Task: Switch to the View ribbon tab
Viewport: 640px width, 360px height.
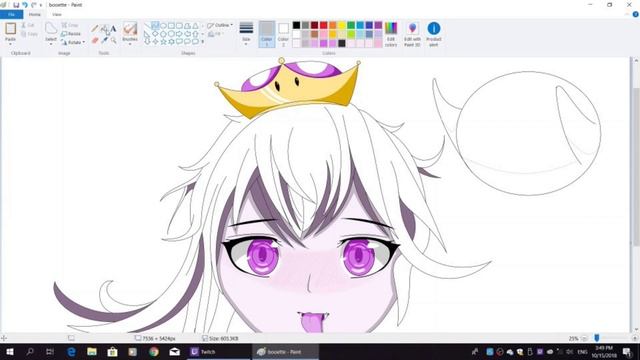Action: (57, 14)
